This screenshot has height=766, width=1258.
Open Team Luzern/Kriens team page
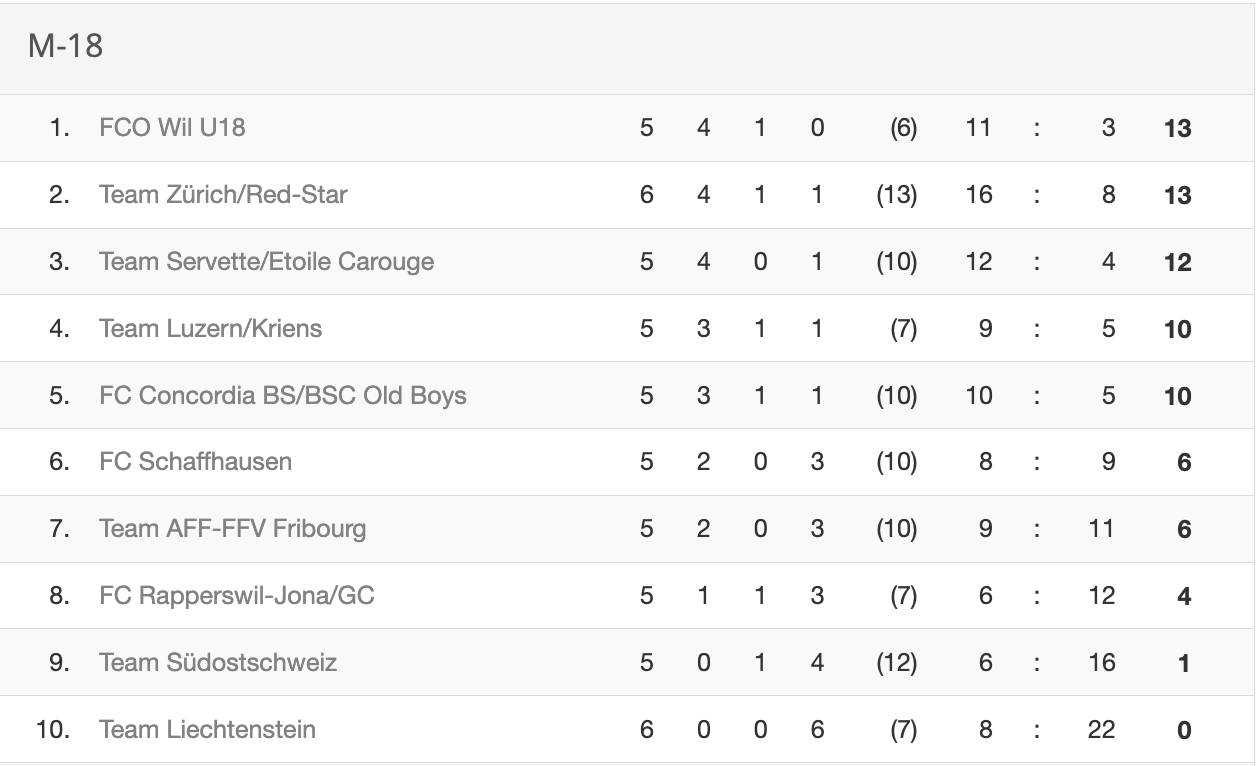tap(210, 328)
